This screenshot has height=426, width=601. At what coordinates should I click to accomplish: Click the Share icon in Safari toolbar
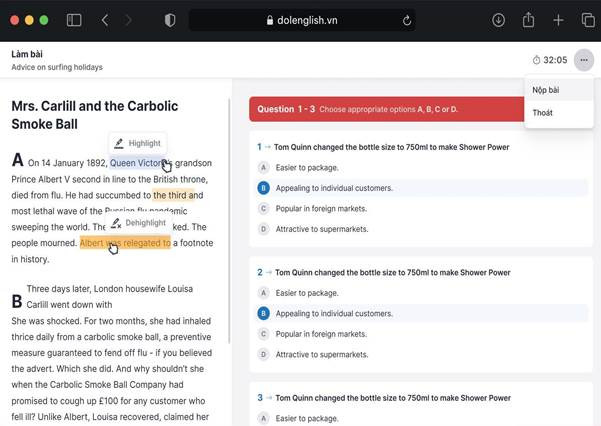(x=528, y=20)
